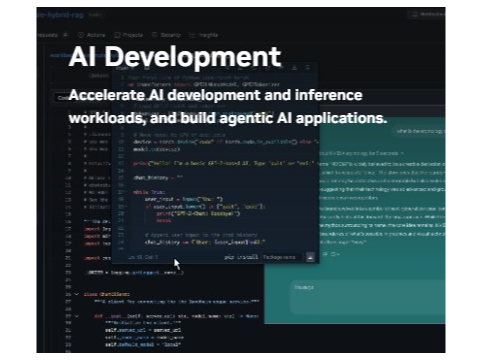Click the Ln/Col status indicator in the editor

coord(143,257)
